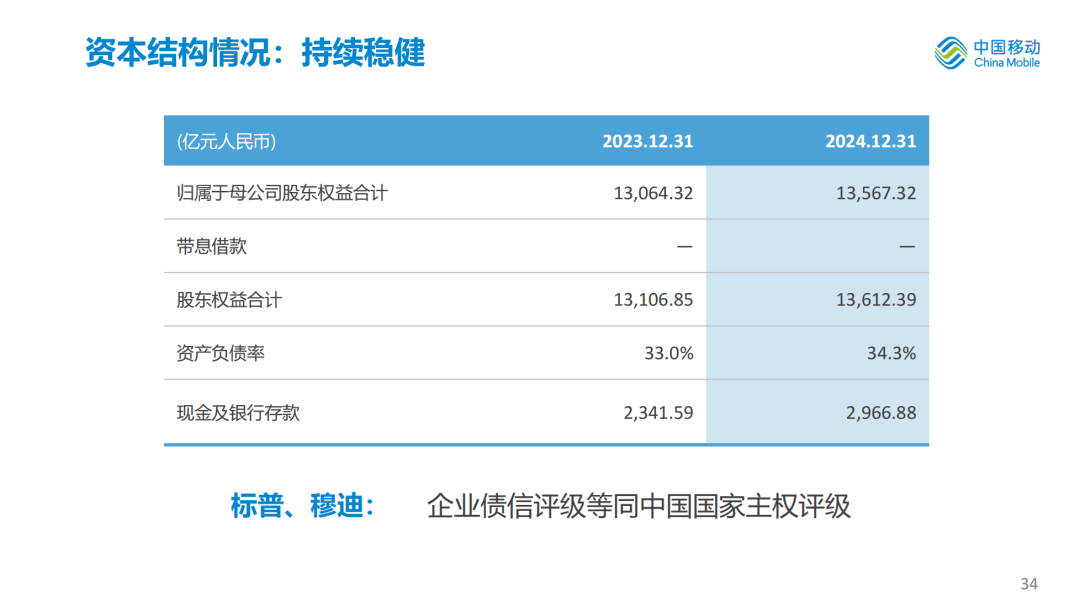Select the 资产负债率 row label
This screenshot has width=1080, height=607.
[221, 353]
